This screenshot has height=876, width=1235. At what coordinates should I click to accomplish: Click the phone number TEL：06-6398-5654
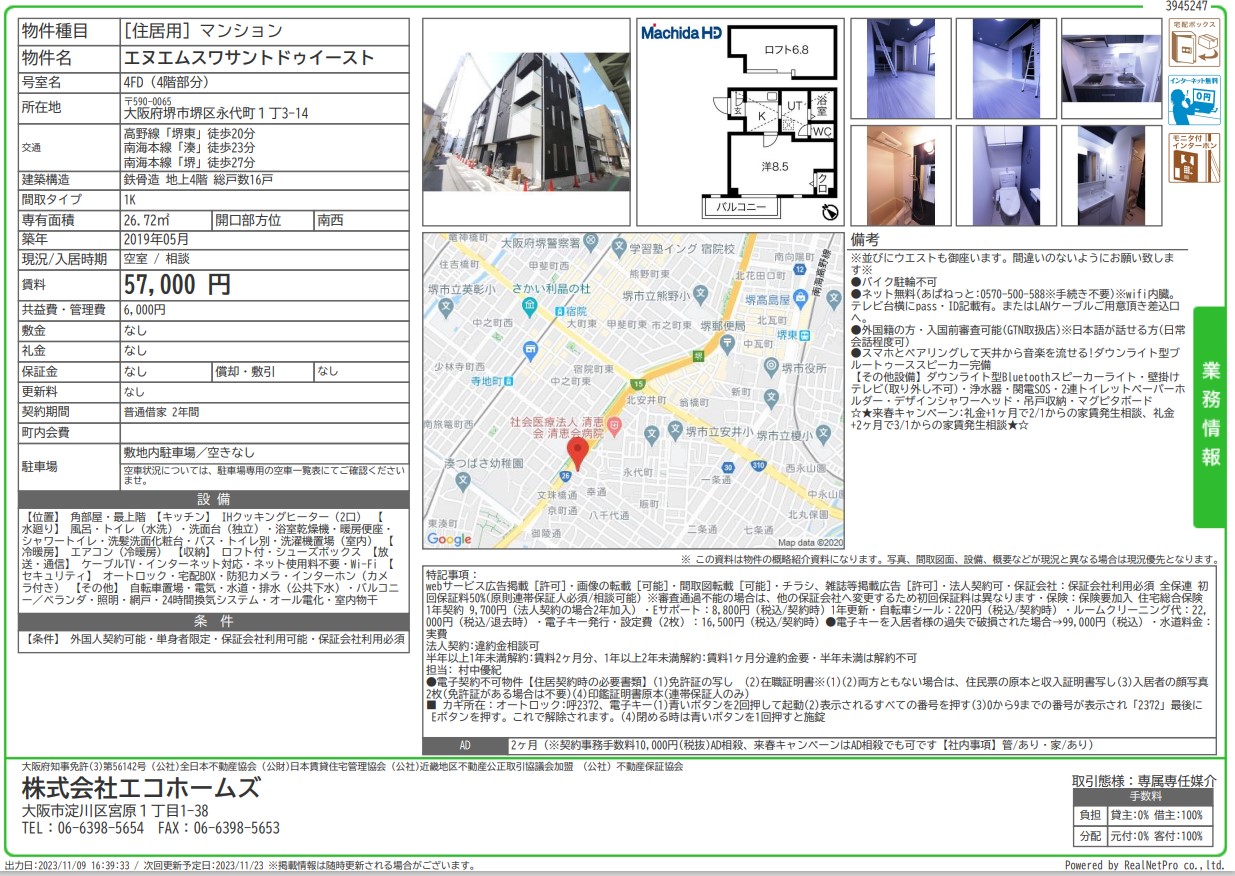(x=84, y=828)
